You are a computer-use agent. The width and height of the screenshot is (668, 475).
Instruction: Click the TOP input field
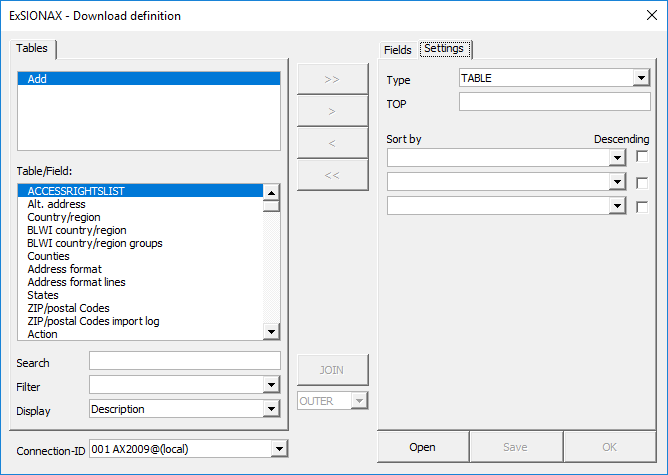click(555, 102)
